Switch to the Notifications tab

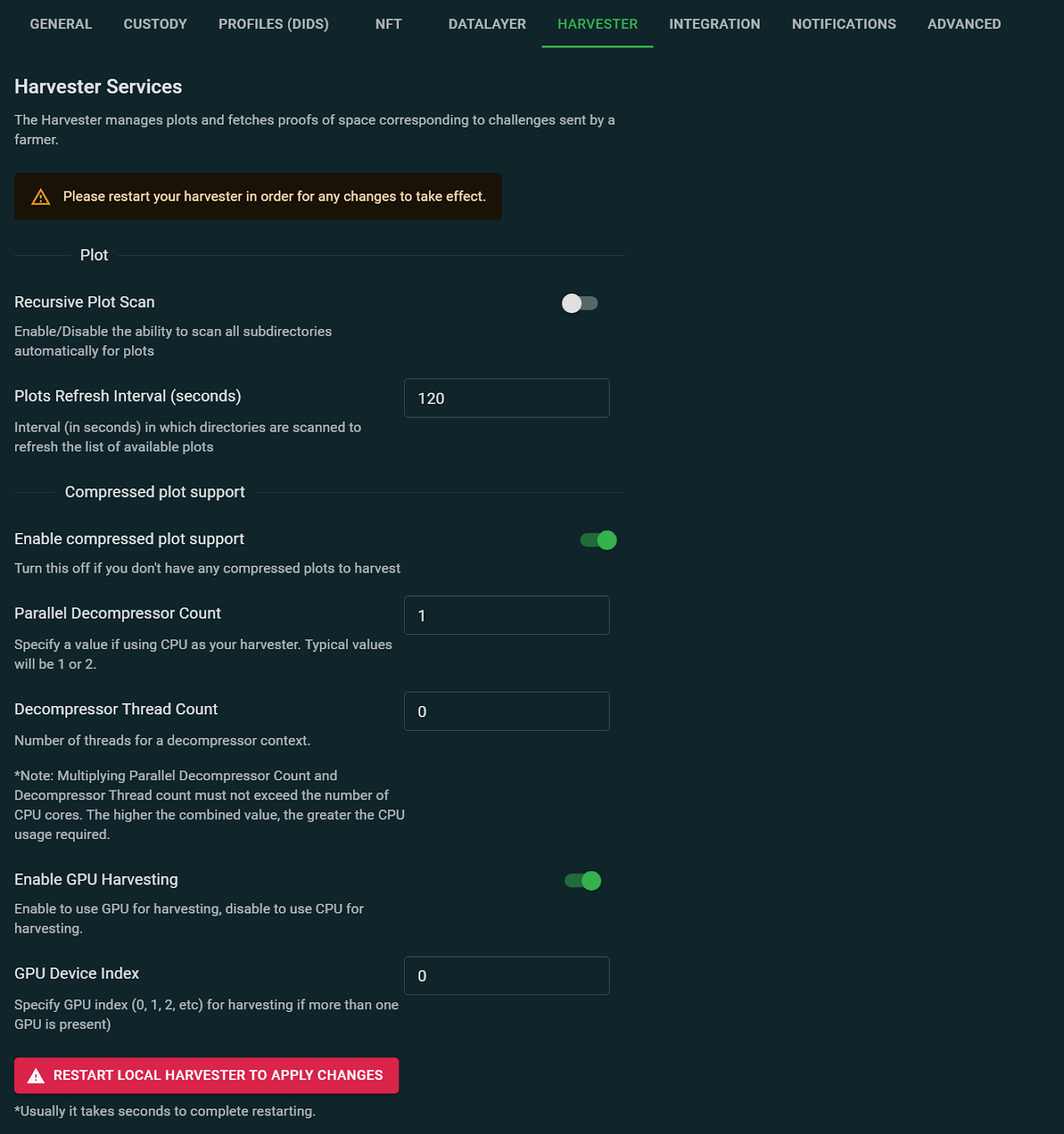844,24
